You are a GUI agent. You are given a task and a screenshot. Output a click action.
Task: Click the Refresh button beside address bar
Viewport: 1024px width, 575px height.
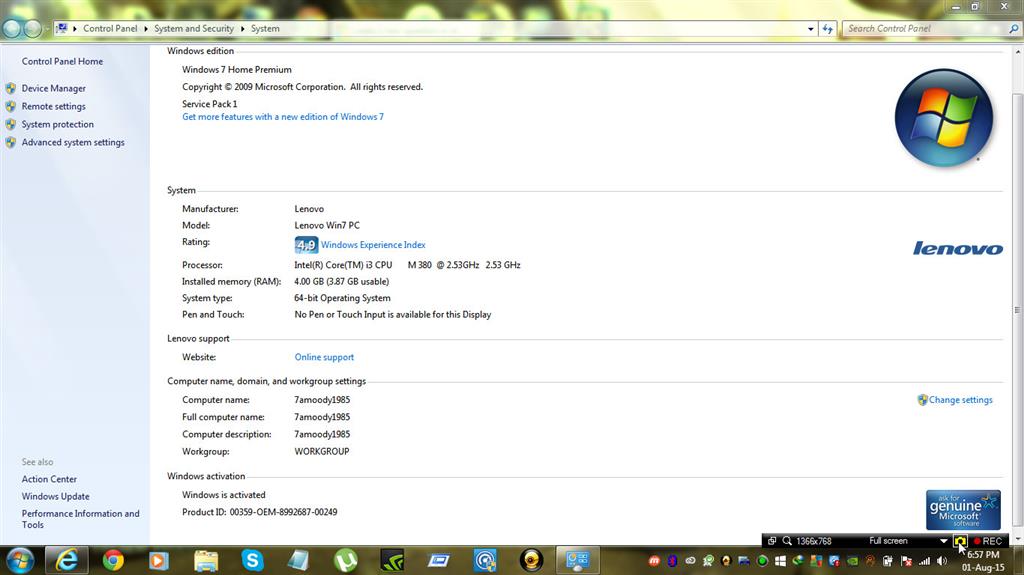(827, 29)
